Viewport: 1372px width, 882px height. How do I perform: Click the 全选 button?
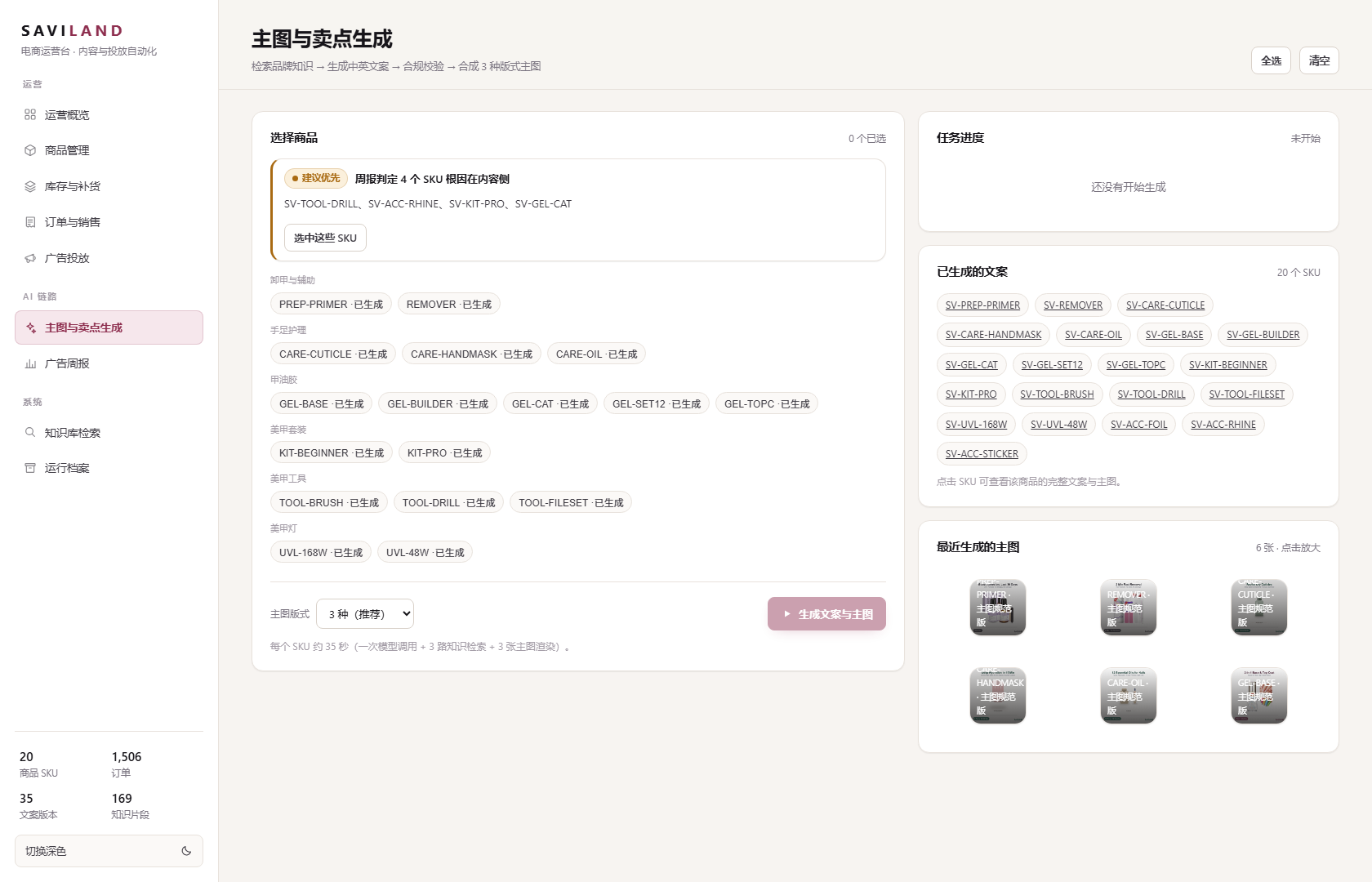pos(1271,60)
